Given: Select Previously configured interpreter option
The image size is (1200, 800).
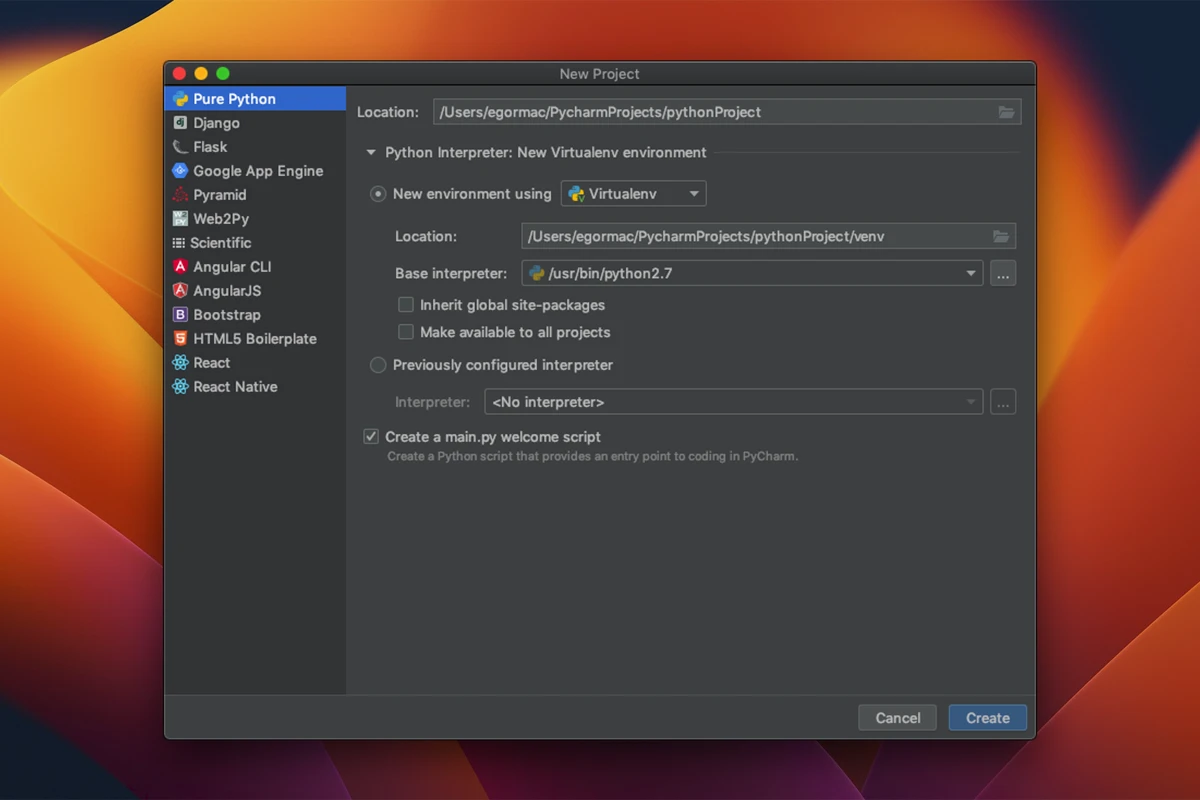Looking at the screenshot, I should pyautogui.click(x=378, y=365).
